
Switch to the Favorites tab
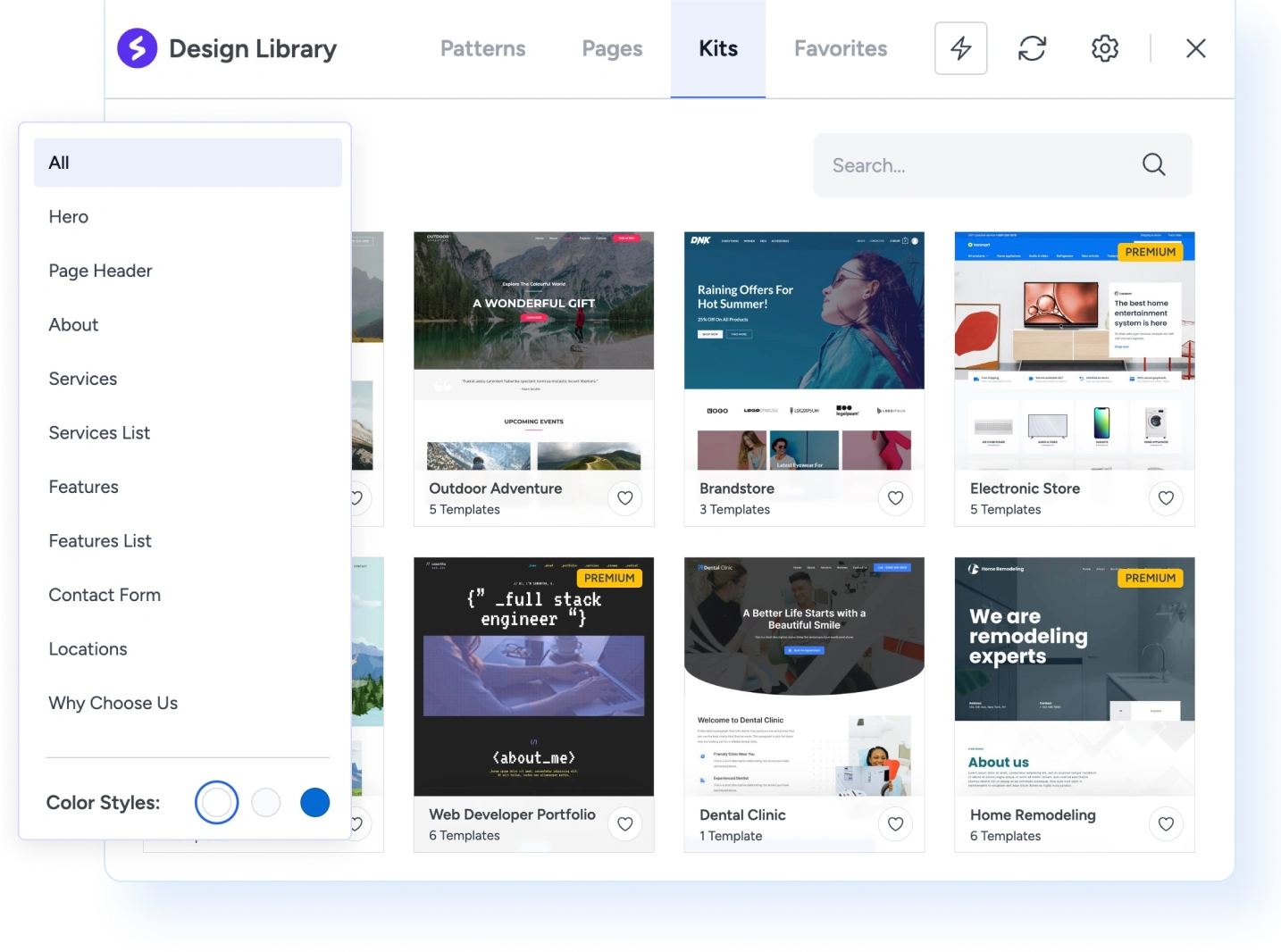(x=840, y=48)
